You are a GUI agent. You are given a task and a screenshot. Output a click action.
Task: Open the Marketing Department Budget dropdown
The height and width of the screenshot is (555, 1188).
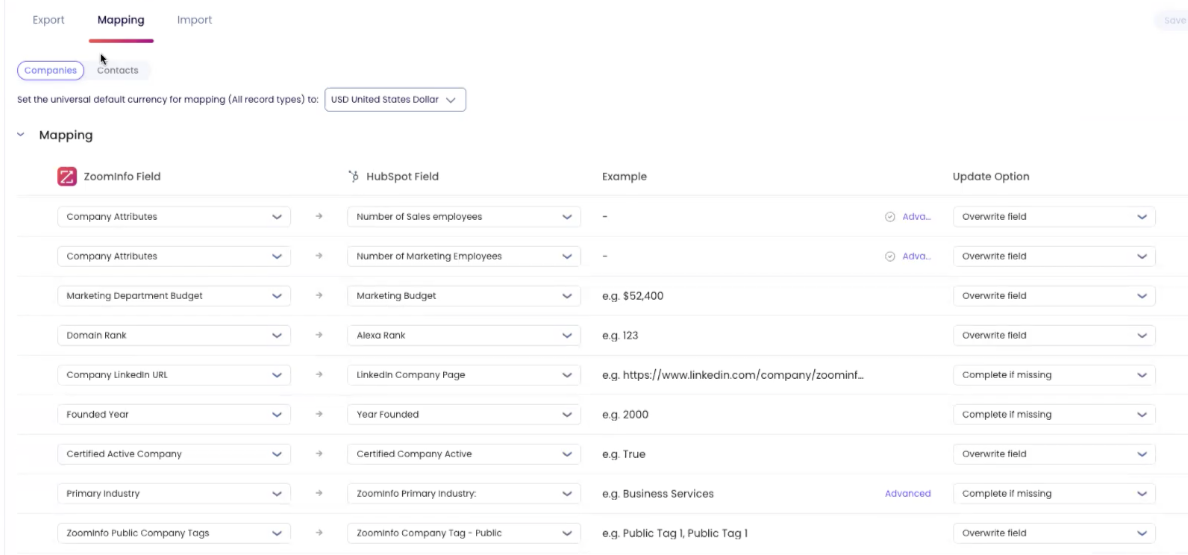(174, 296)
